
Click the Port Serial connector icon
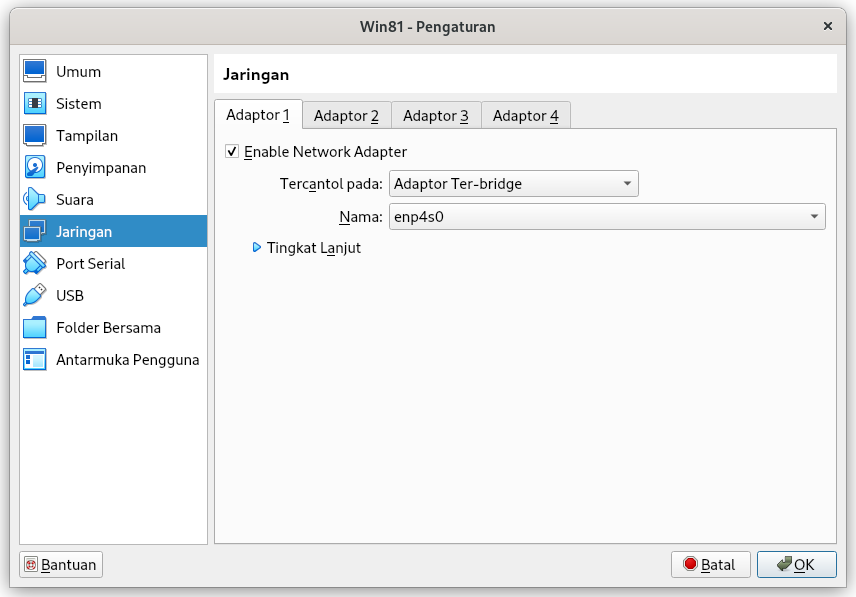point(35,263)
